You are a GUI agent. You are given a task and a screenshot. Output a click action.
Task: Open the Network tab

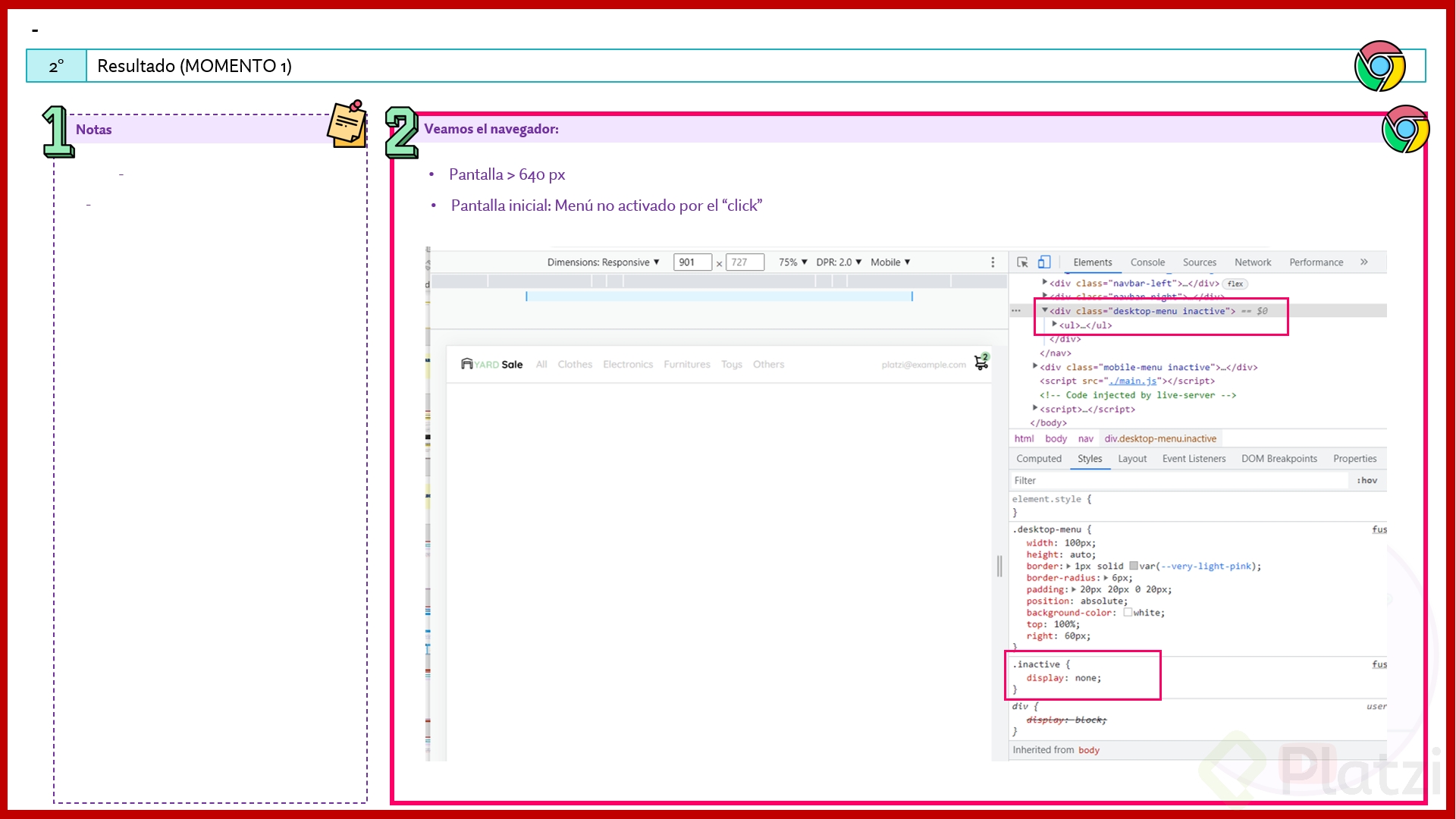tap(1253, 262)
